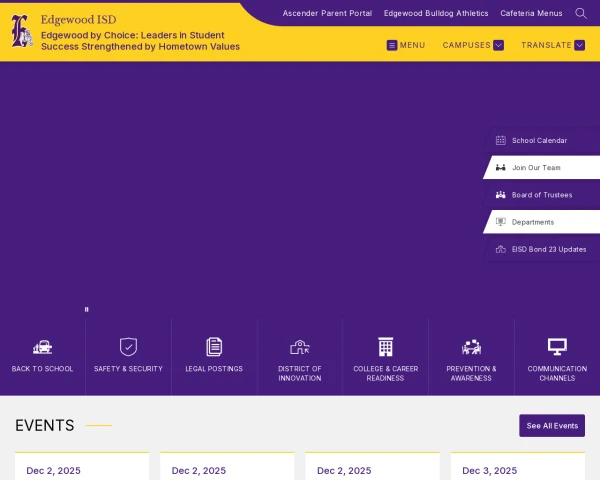Visit the Cafeteria Menus link
This screenshot has height=480, width=600.
[x=531, y=13]
